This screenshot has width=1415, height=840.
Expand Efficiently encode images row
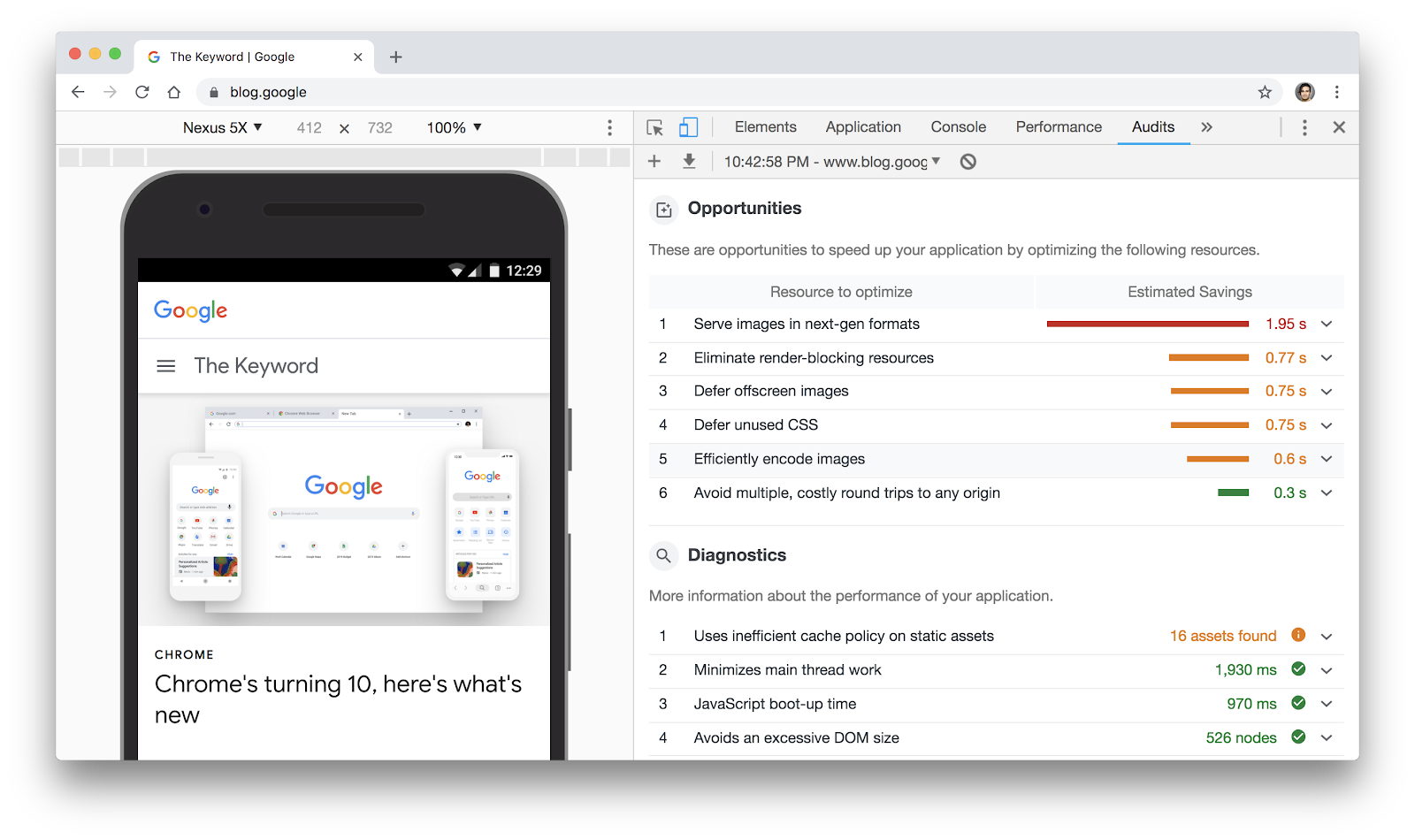coord(1327,459)
